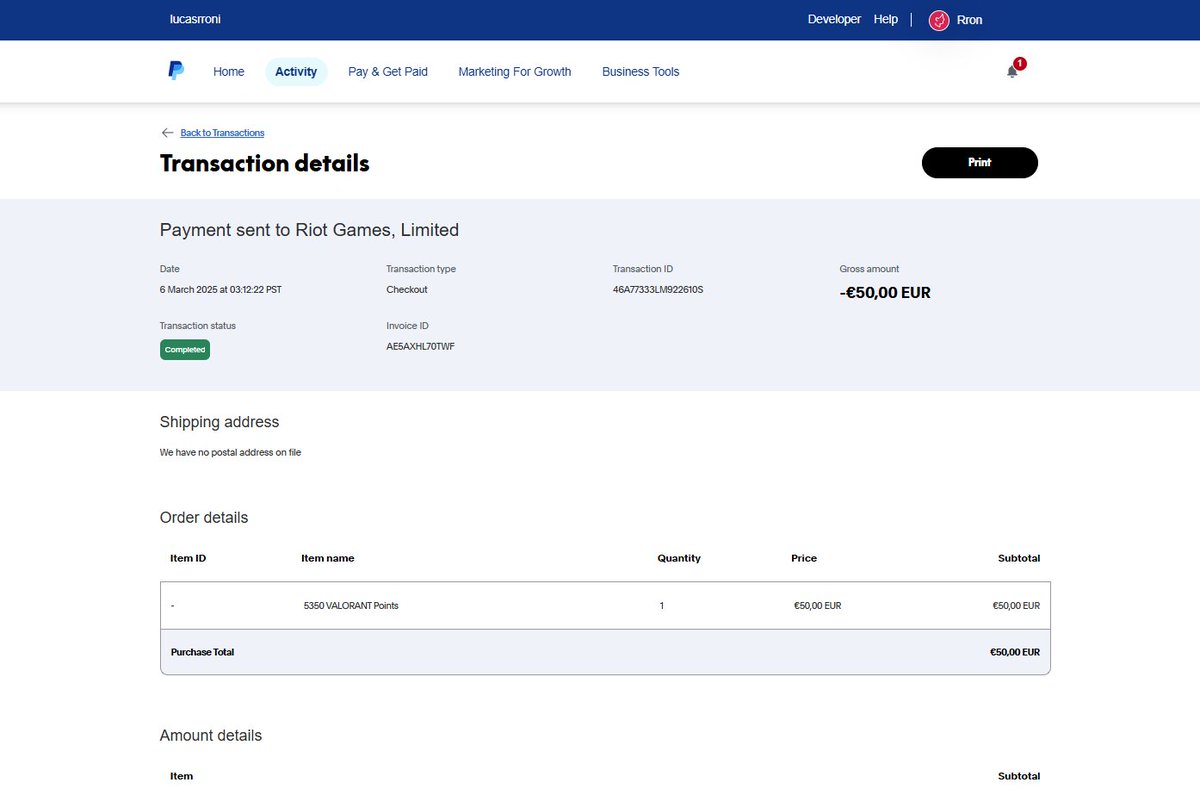Go Back to Transactions

coord(222,133)
